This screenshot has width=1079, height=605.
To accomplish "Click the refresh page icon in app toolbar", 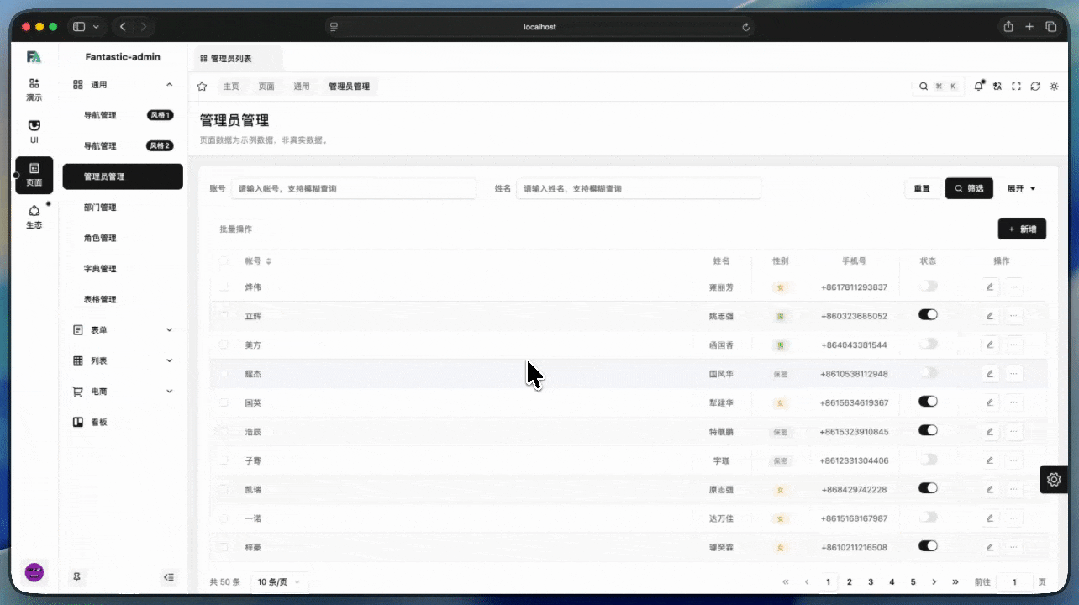I will [1035, 86].
